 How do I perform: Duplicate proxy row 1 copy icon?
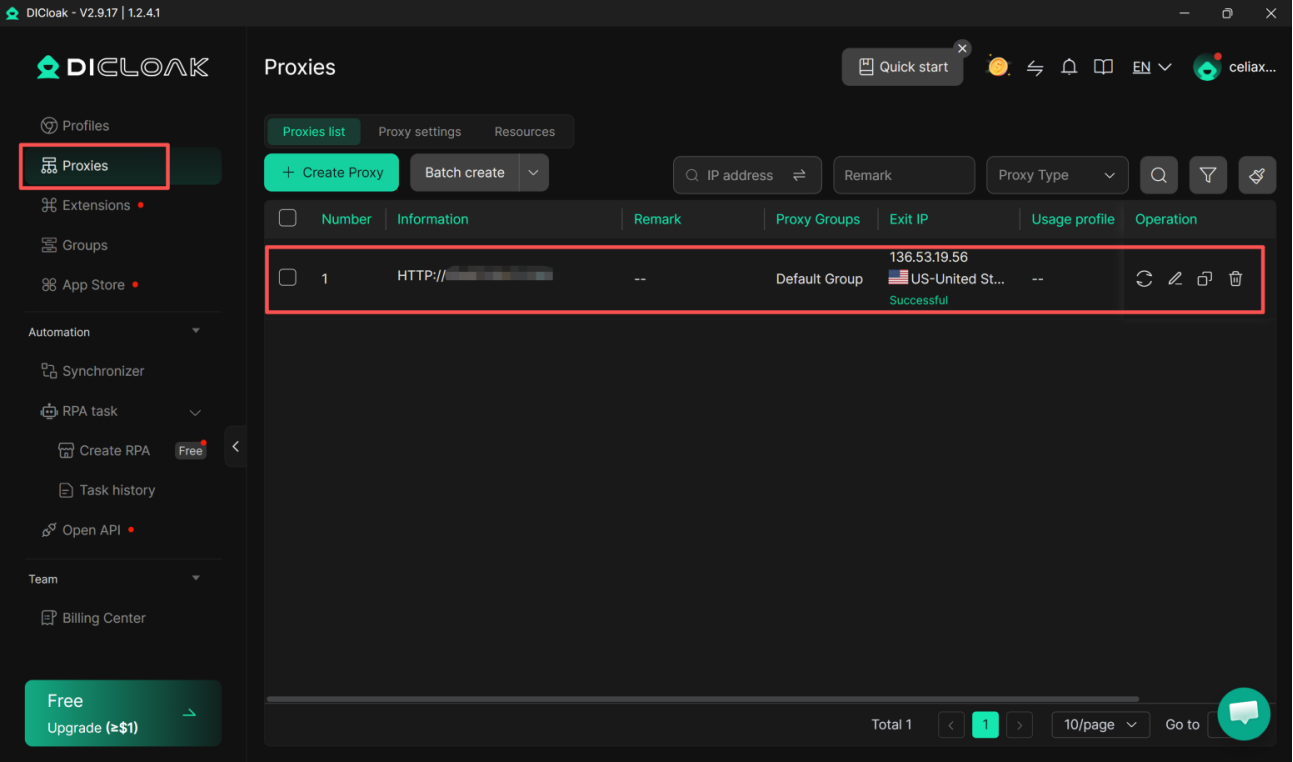(1205, 279)
